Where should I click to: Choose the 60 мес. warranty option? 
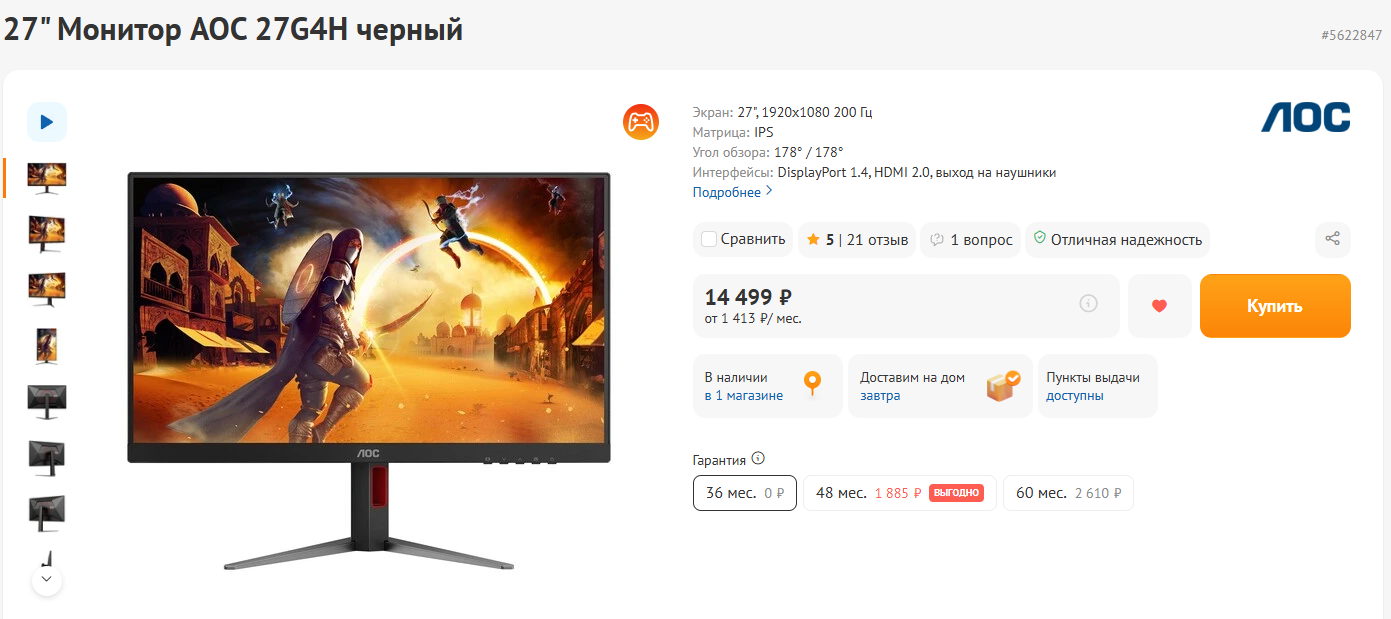(x=1068, y=493)
